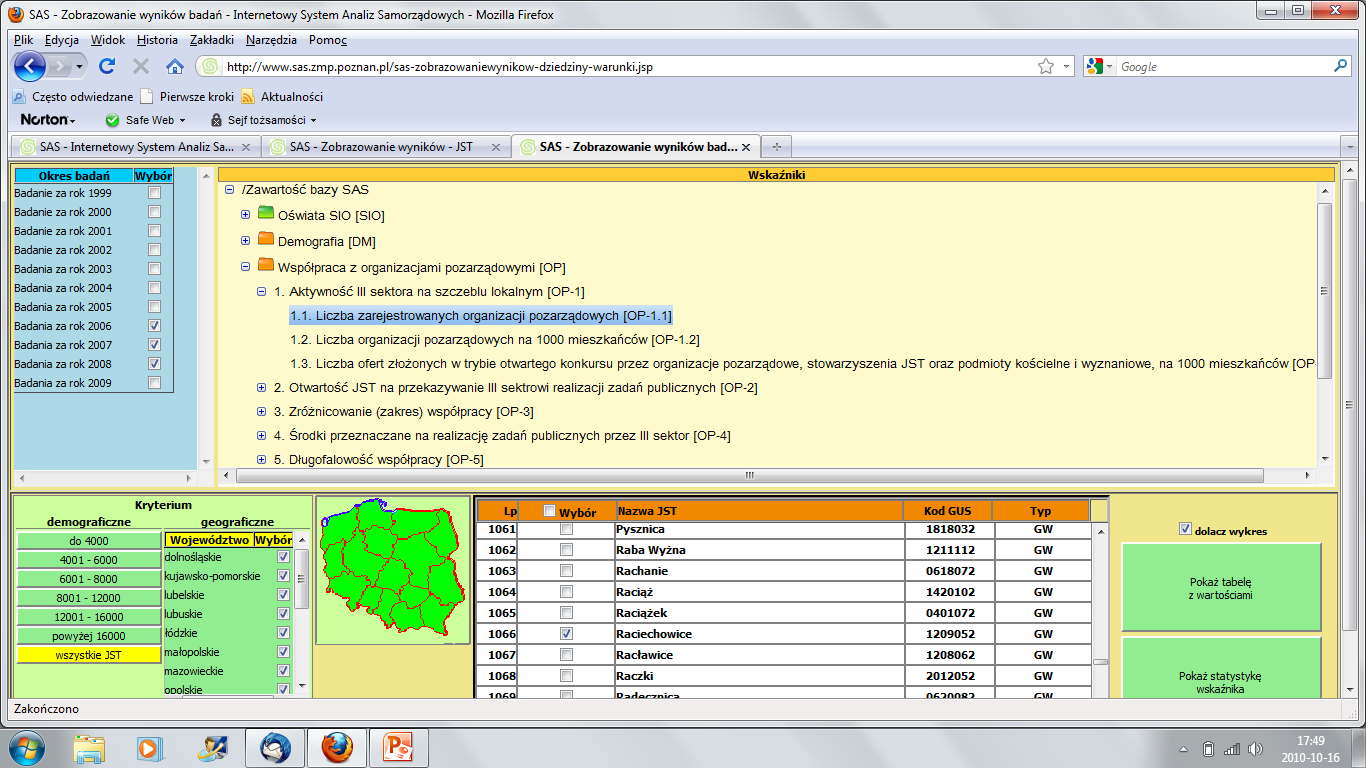
Task: Switch to the SAS - Internetowy System Analiz tab
Action: (x=137, y=146)
